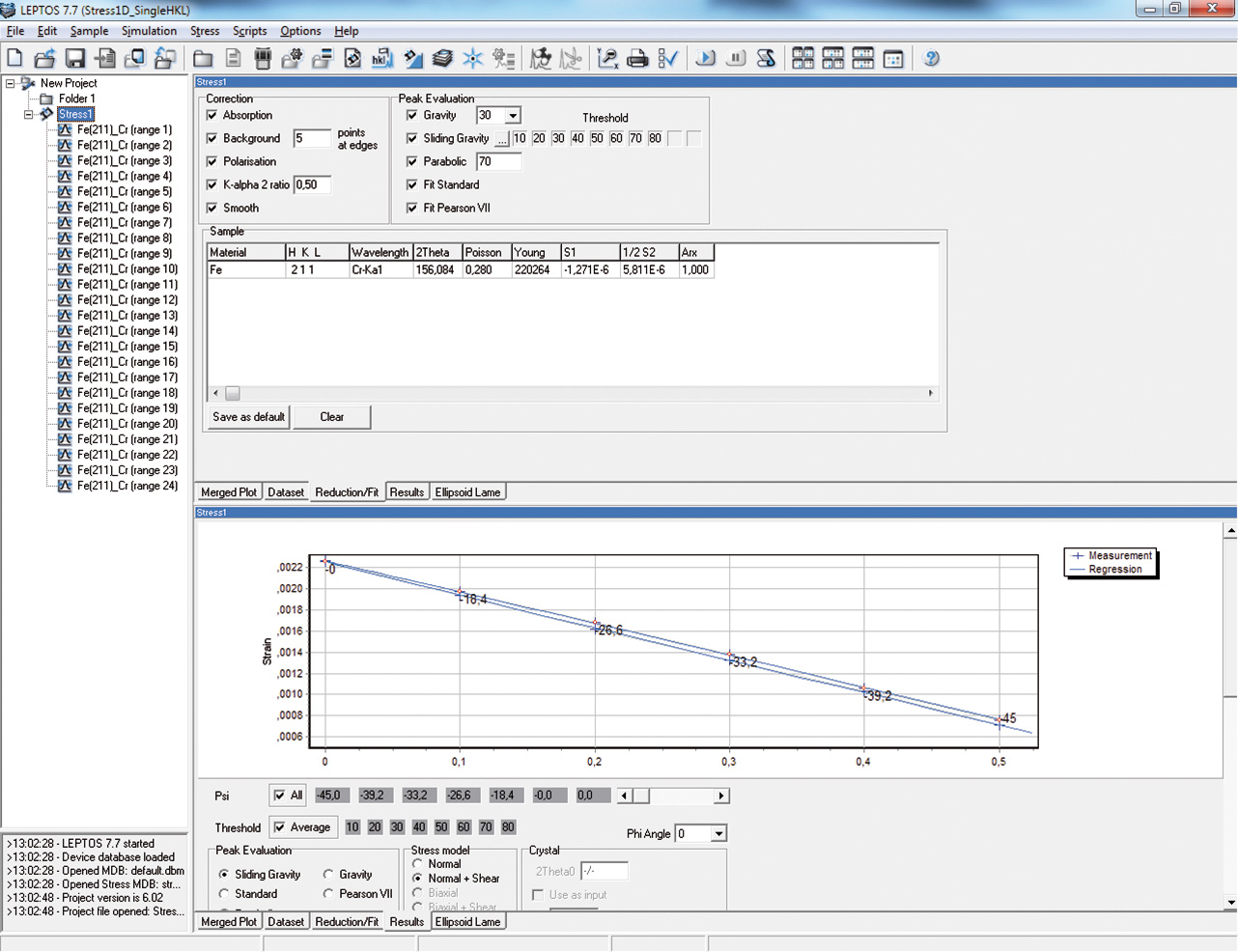Click the Psi horizontal scrollbar right arrow
Screen dimensions: 1238x952
pyautogui.click(x=720, y=796)
